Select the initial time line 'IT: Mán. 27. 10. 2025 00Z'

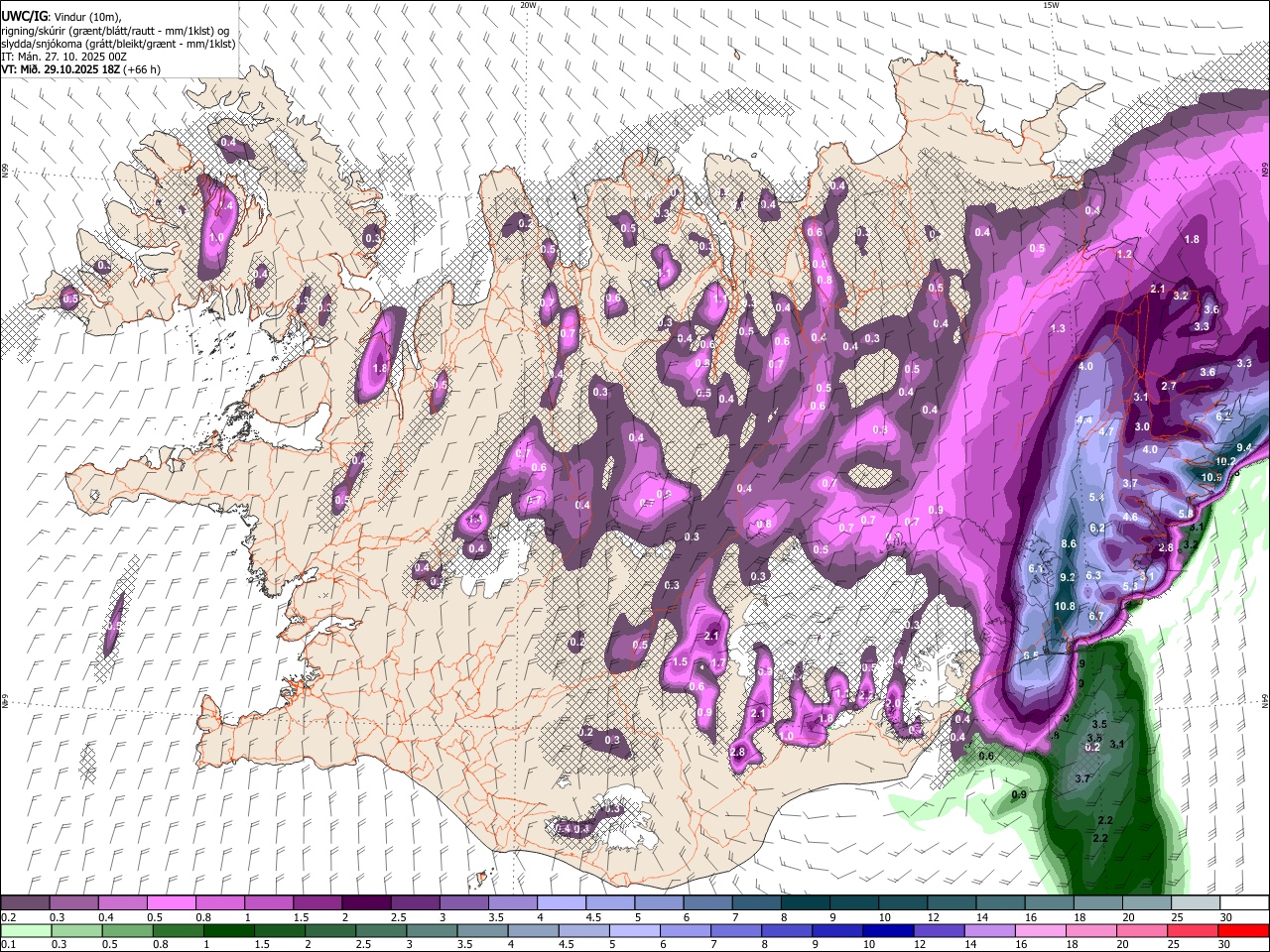[x=64, y=57]
